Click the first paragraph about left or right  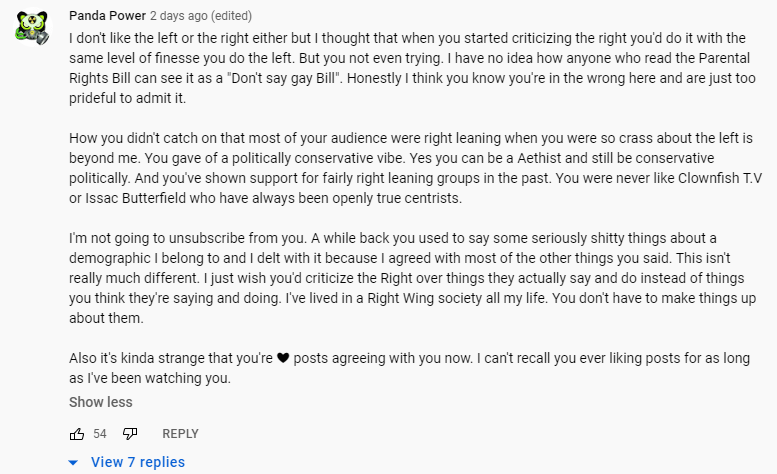pyautogui.click(x=412, y=68)
